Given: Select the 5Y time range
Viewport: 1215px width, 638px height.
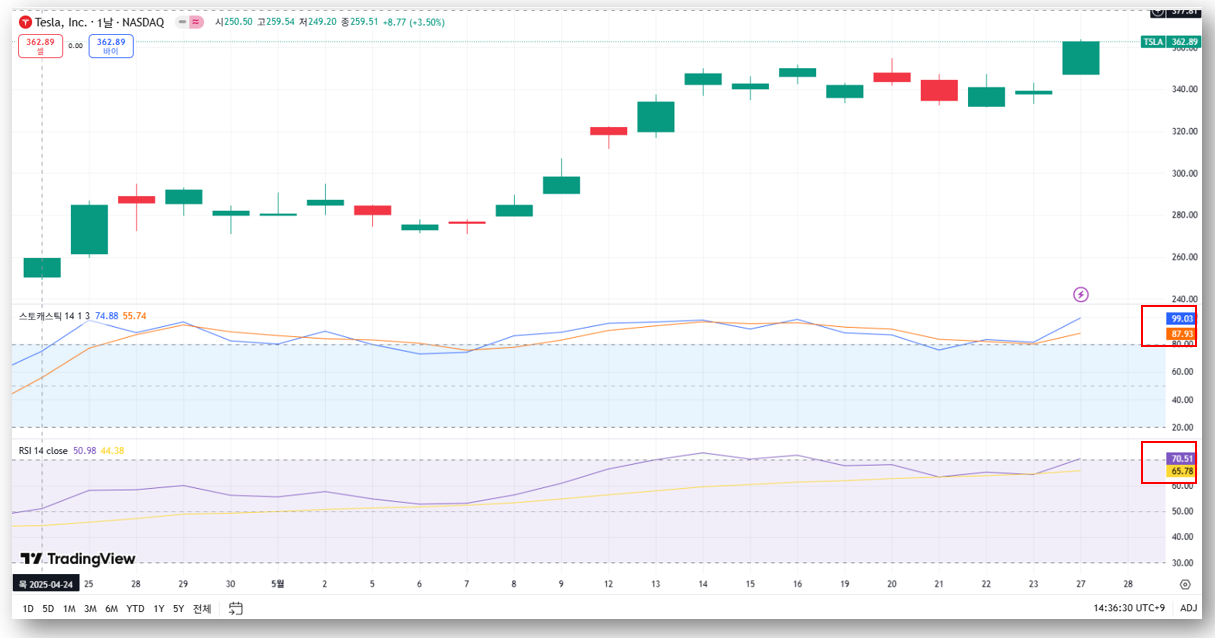Looking at the screenshot, I should tap(178, 608).
